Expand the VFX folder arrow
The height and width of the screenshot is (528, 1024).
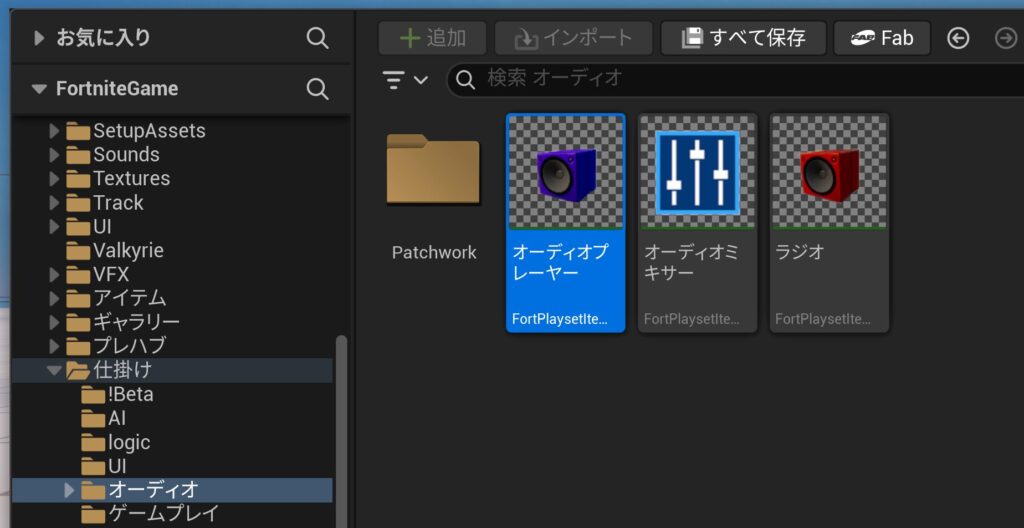point(55,275)
